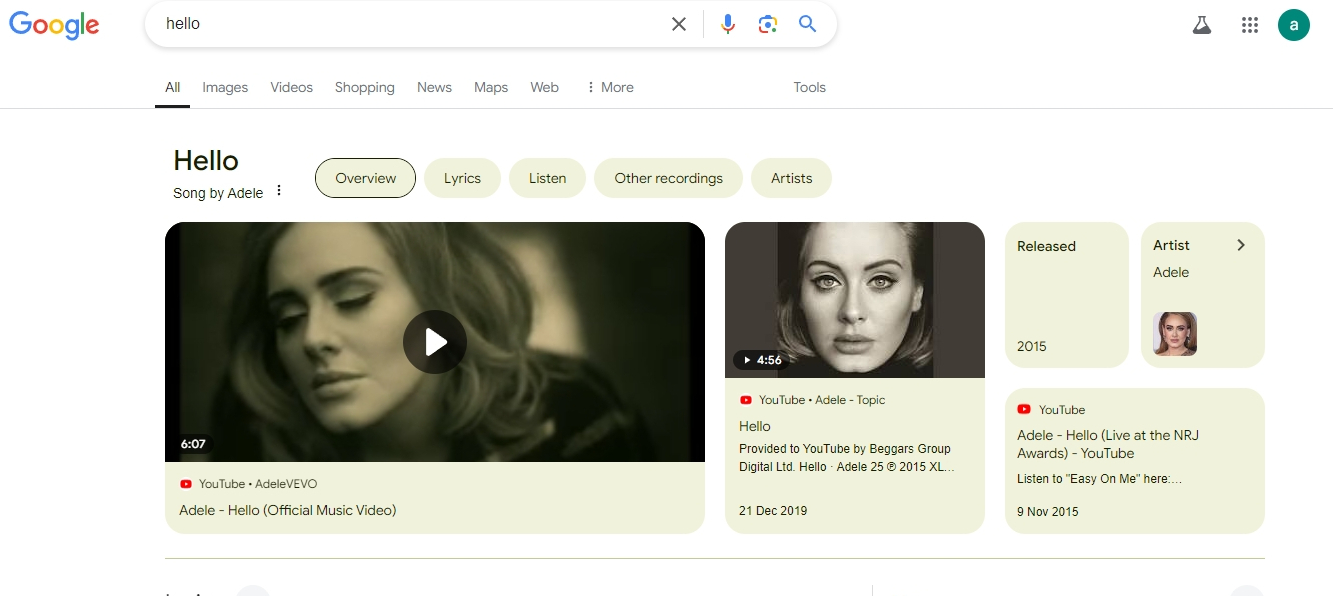Open the Google apps grid

(1250, 25)
